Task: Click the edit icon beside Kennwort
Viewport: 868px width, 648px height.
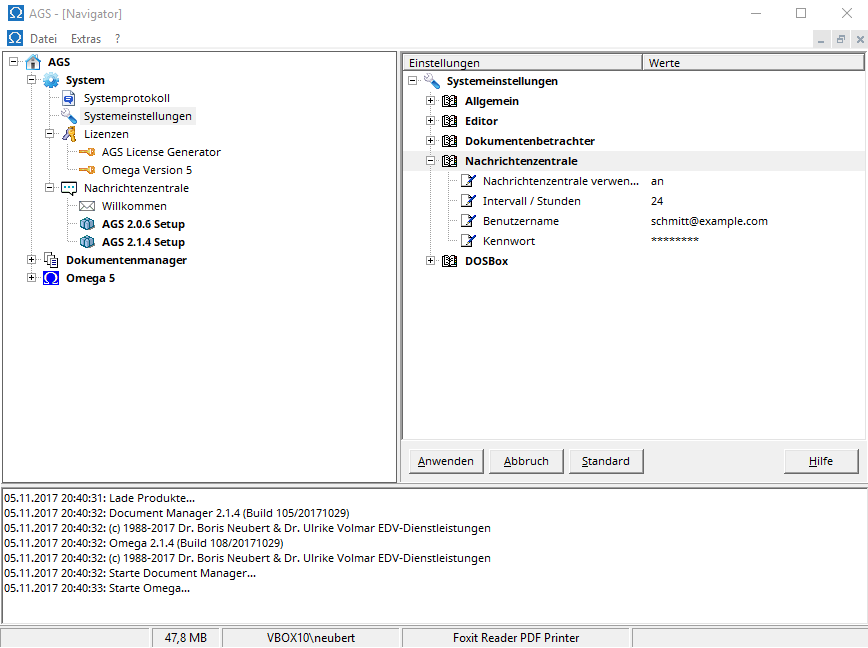Action: pyautogui.click(x=468, y=241)
